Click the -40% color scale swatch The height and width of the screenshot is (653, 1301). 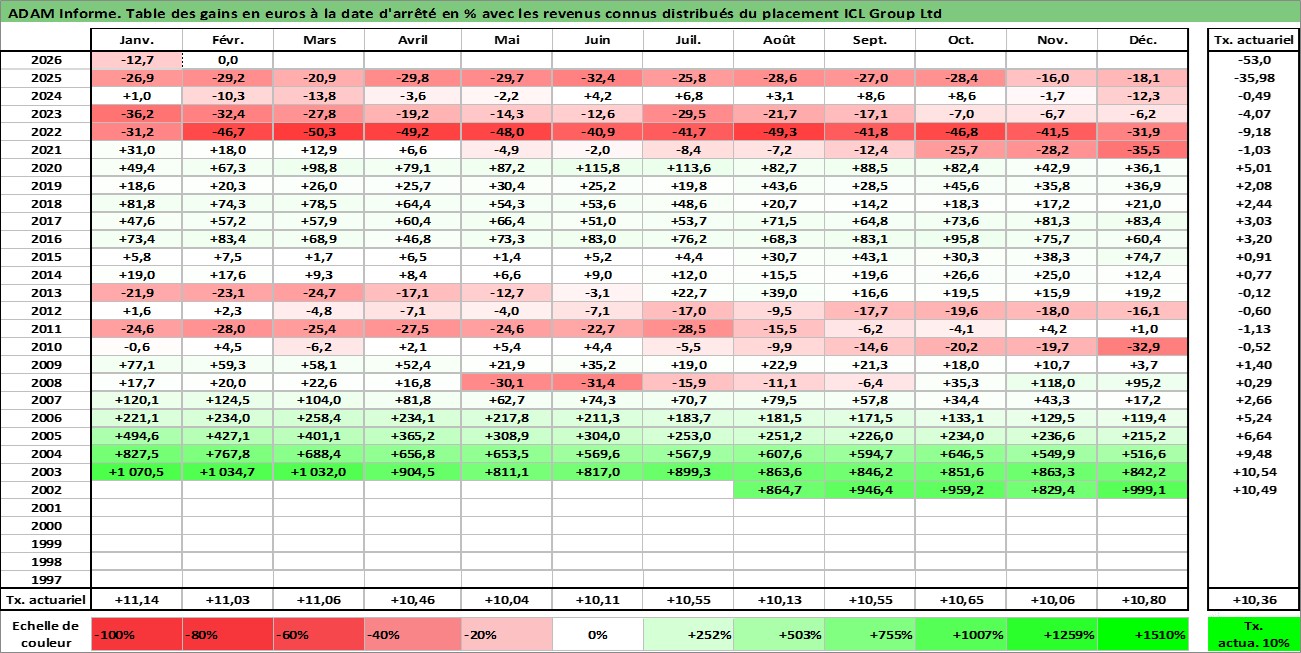point(411,634)
